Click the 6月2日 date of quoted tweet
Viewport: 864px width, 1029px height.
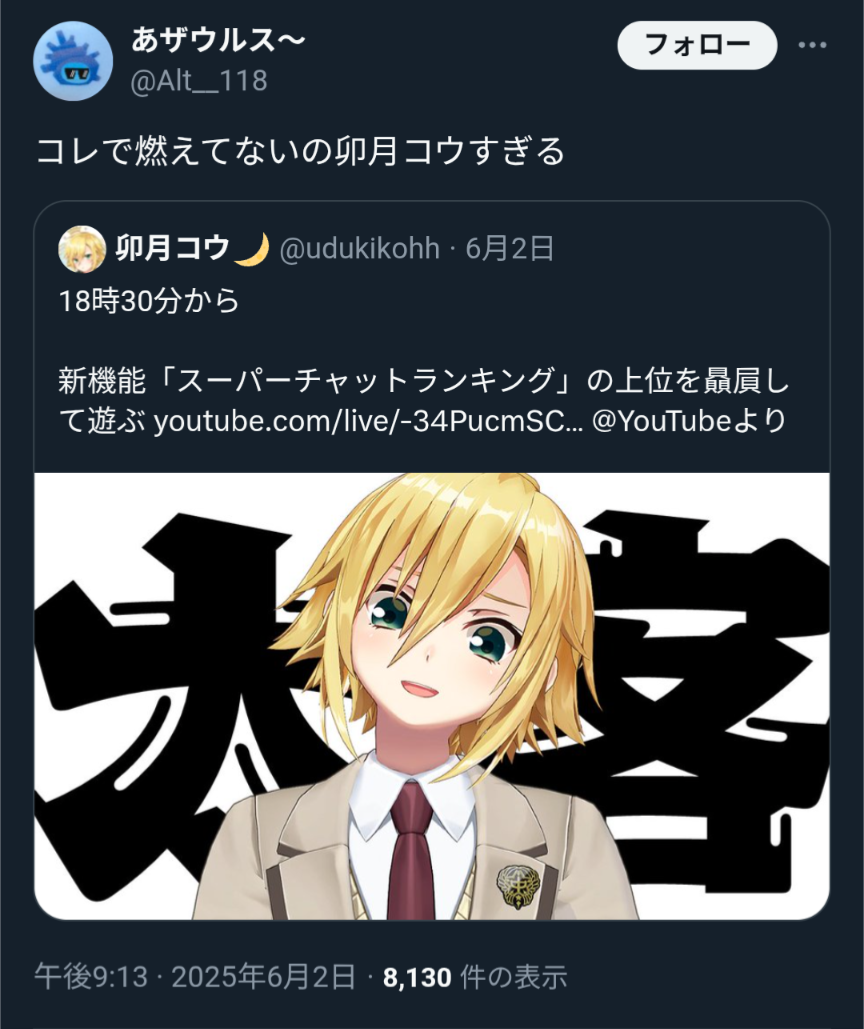(x=510, y=249)
